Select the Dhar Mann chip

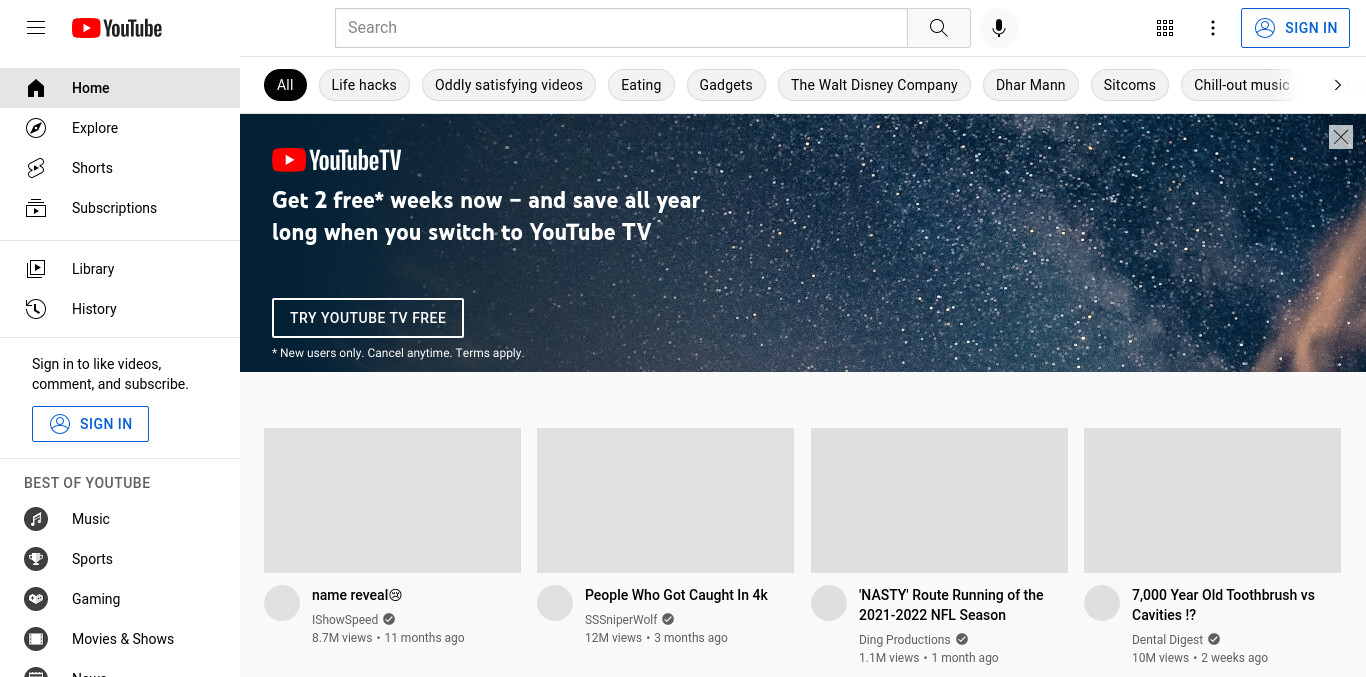tap(1031, 85)
